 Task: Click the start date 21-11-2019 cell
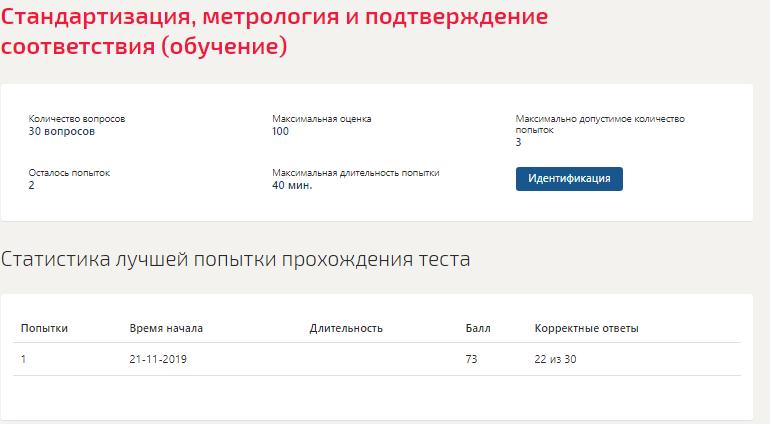pyautogui.click(x=158, y=359)
